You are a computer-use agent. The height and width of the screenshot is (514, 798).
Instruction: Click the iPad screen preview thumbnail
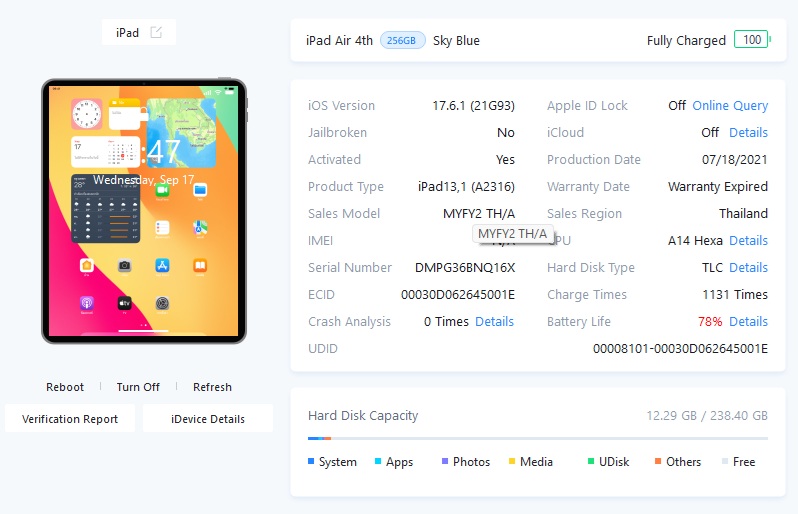(x=144, y=211)
